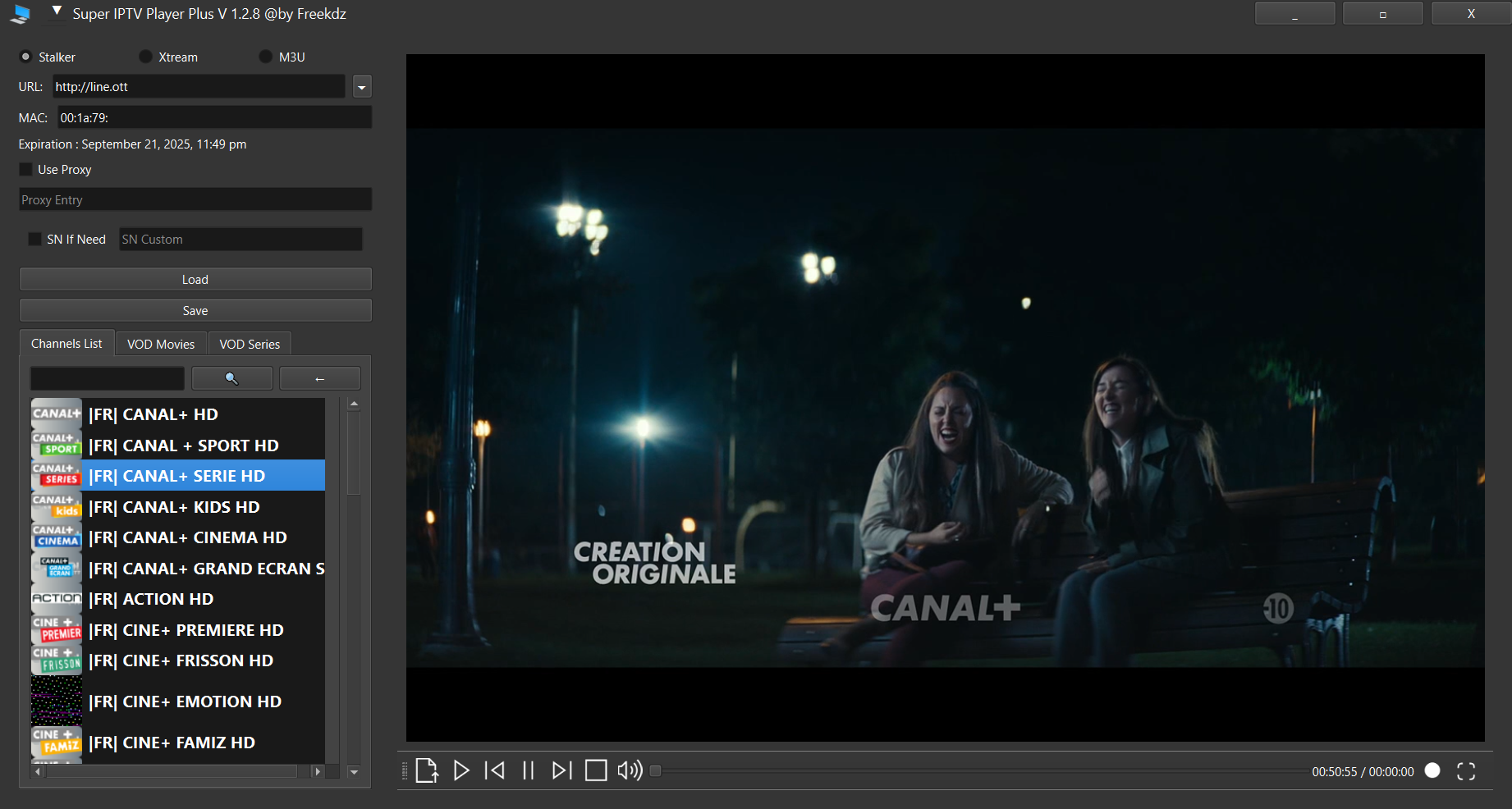
Task: Click the URL input field
Action: (199, 86)
